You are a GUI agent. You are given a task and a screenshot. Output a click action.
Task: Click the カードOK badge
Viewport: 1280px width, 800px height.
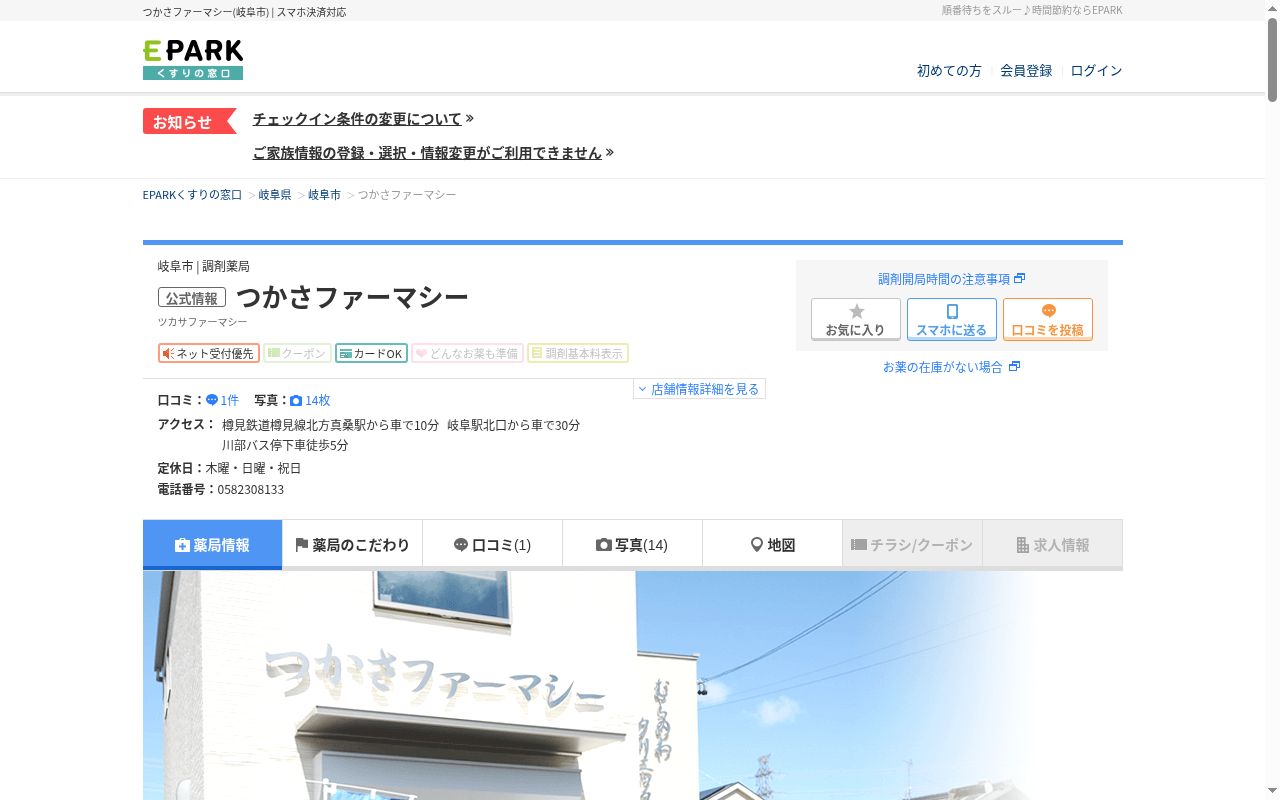pyautogui.click(x=371, y=353)
